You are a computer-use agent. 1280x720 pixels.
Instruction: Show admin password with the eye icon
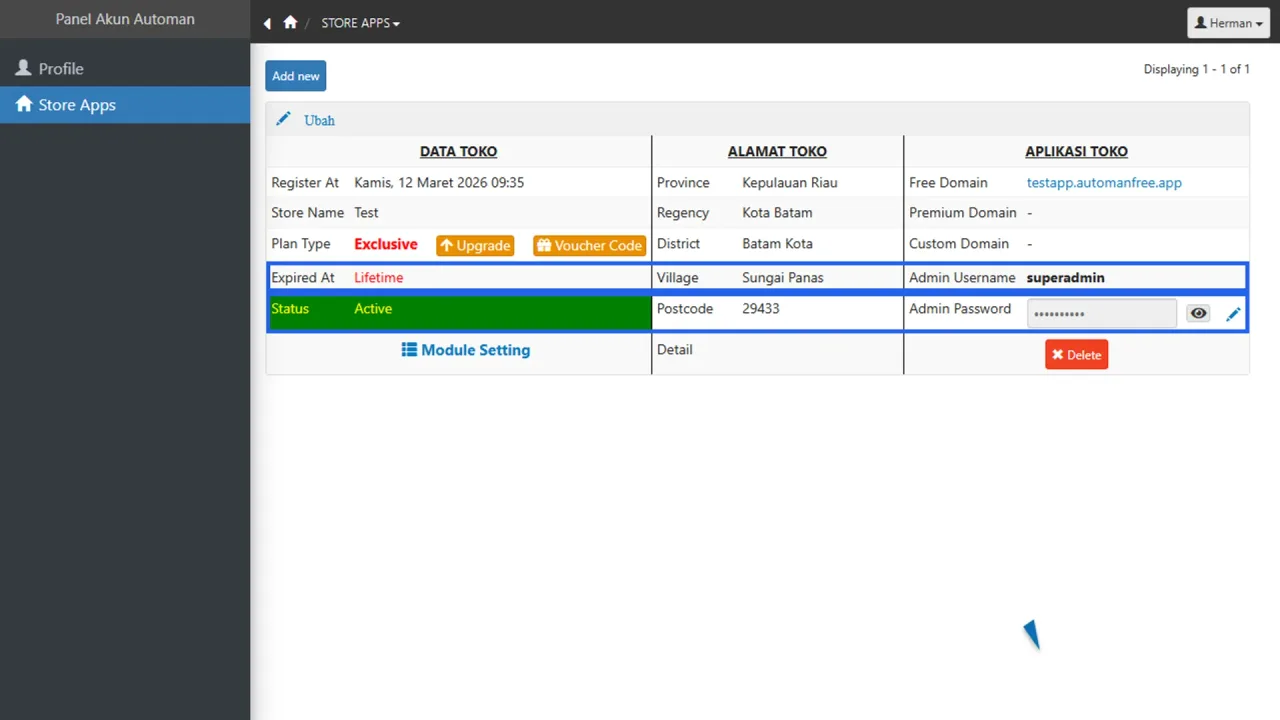[x=1198, y=313]
